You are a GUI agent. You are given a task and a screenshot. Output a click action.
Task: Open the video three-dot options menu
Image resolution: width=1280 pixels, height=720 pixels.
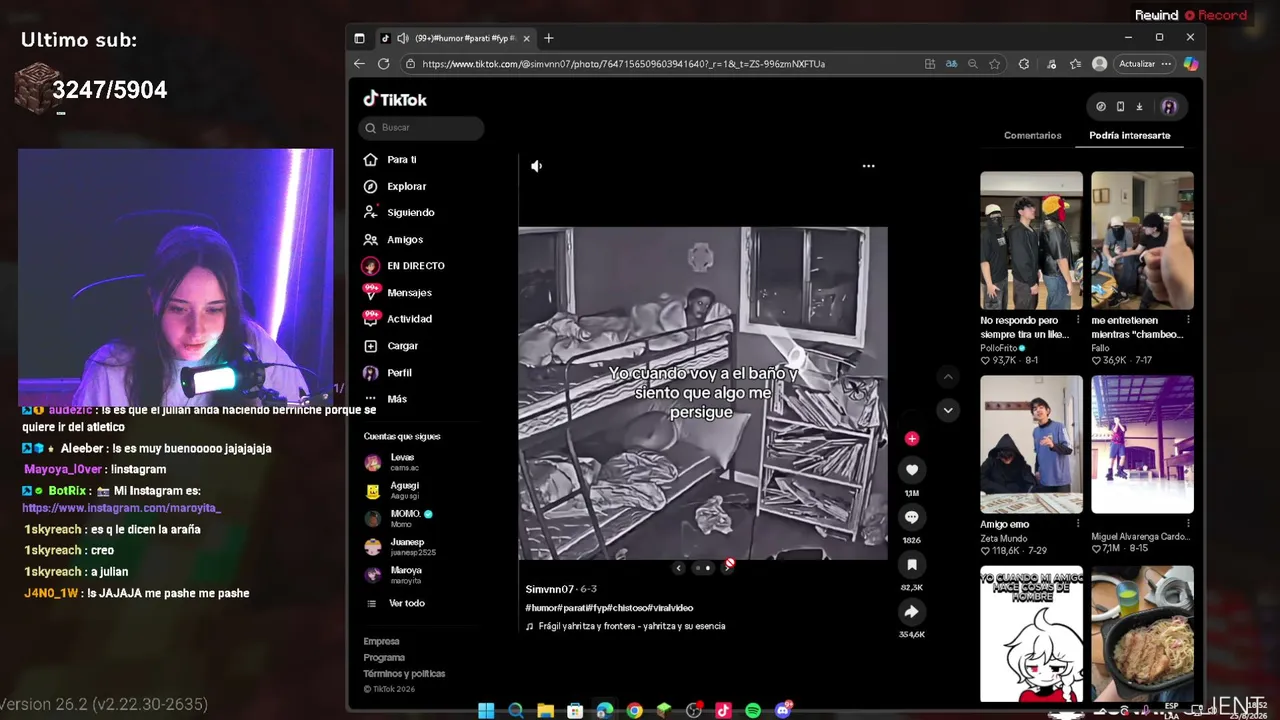(868, 166)
